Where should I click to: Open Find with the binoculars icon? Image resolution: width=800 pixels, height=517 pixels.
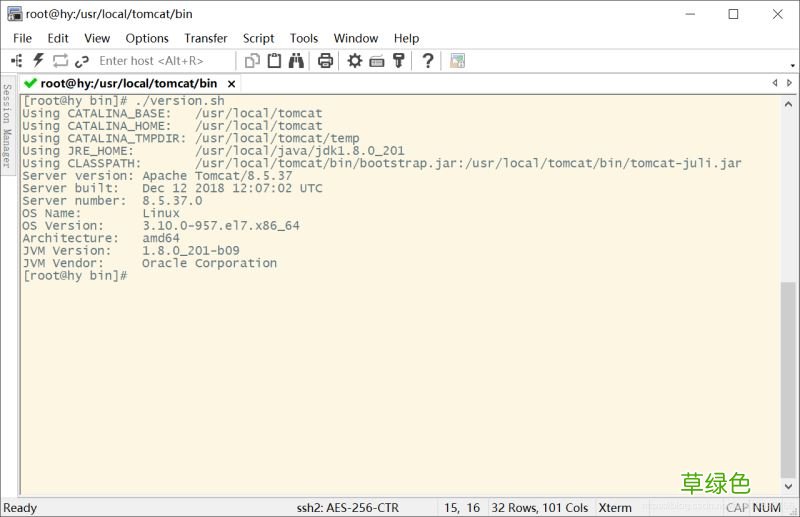[x=296, y=61]
